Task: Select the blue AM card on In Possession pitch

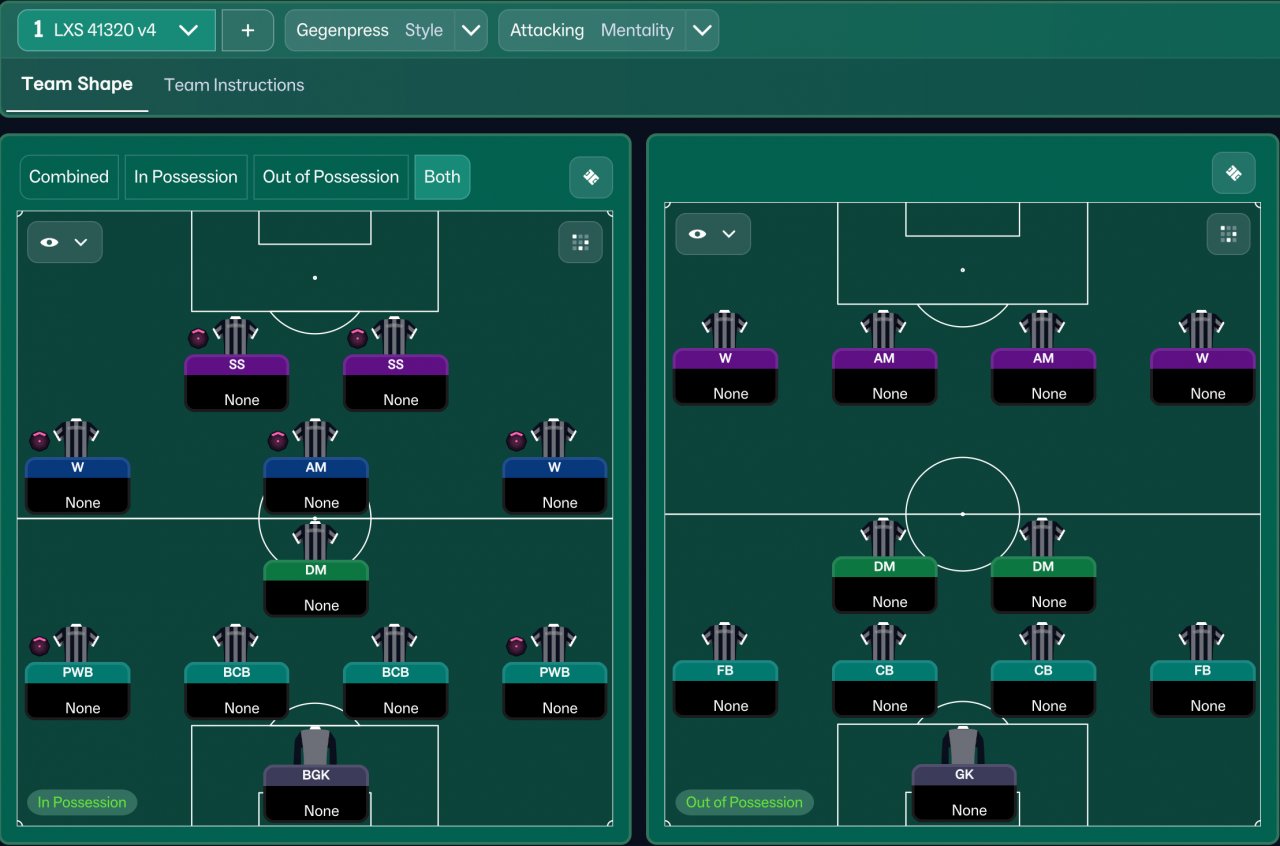Action: click(x=316, y=486)
